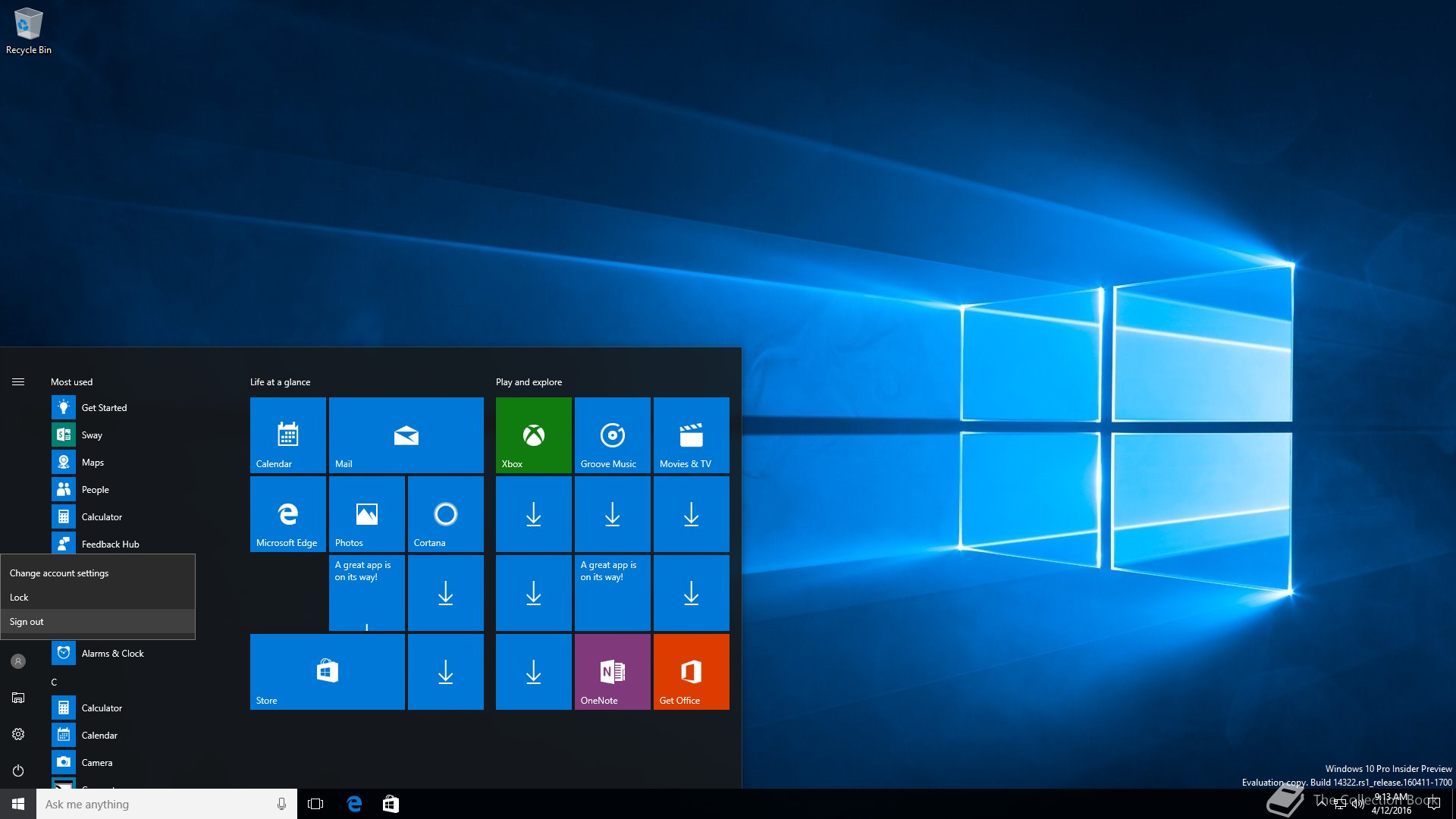Viewport: 1456px width, 819px height.
Task: Open Task View on the taskbar
Action: (315, 804)
